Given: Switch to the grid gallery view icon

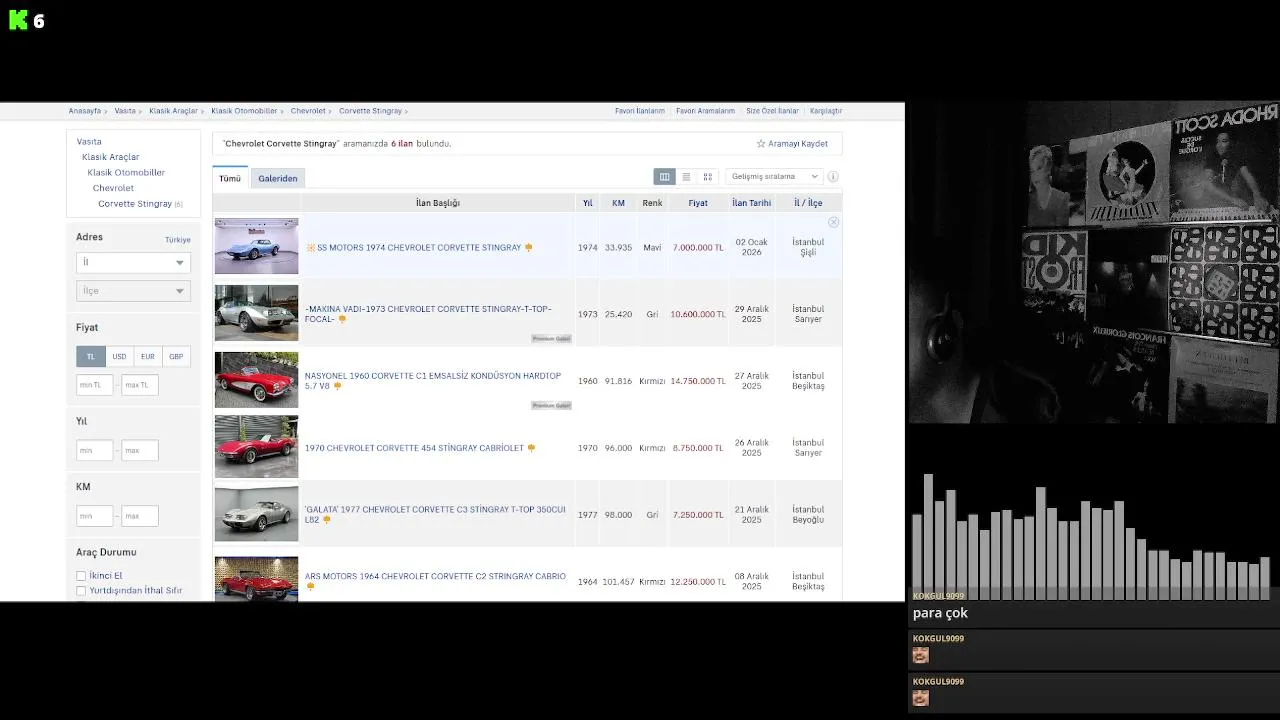Looking at the screenshot, I should [x=708, y=177].
